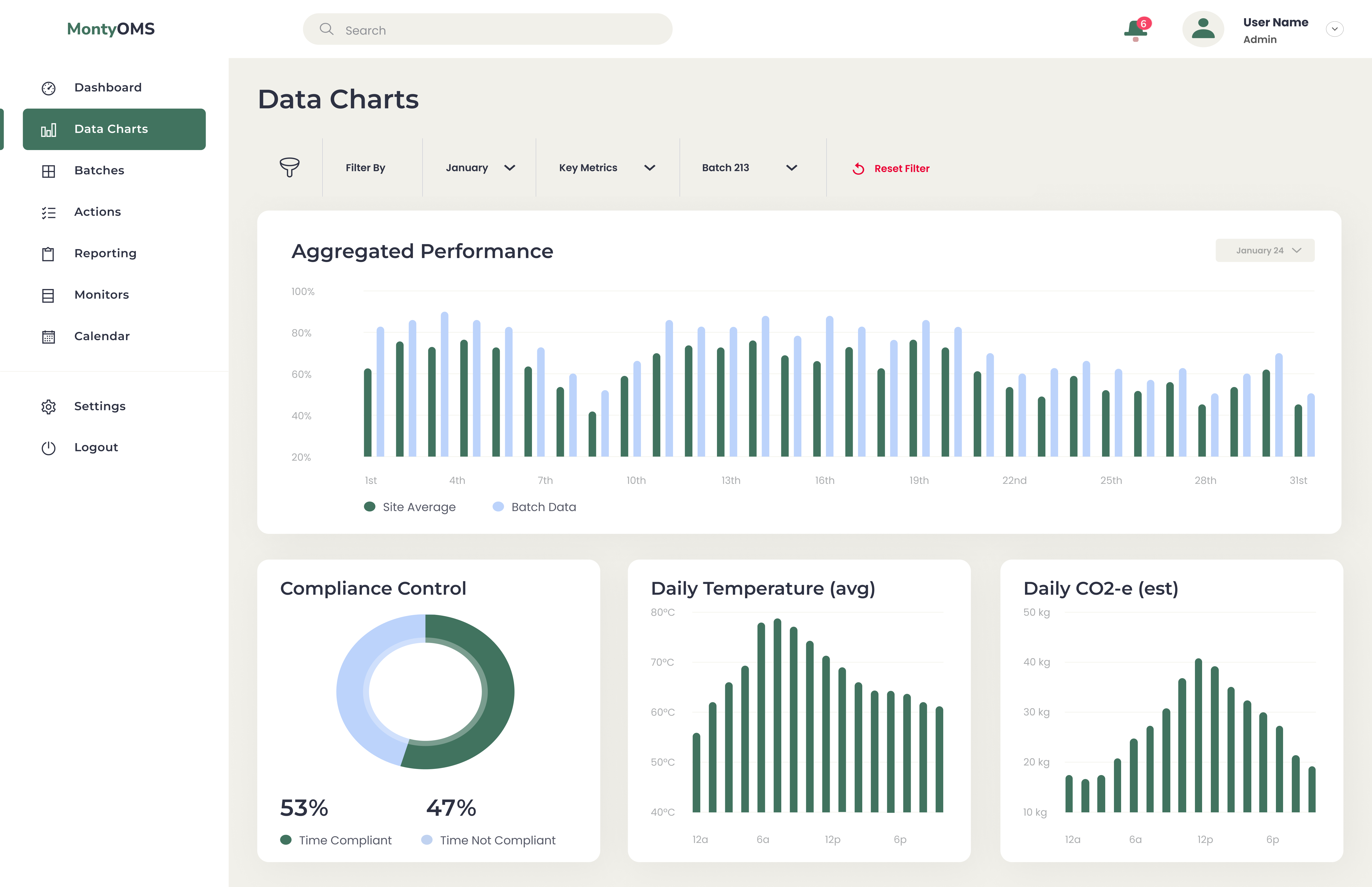This screenshot has height=887, width=1372.
Task: Click the Calendar icon in sidebar
Action: tap(48, 337)
